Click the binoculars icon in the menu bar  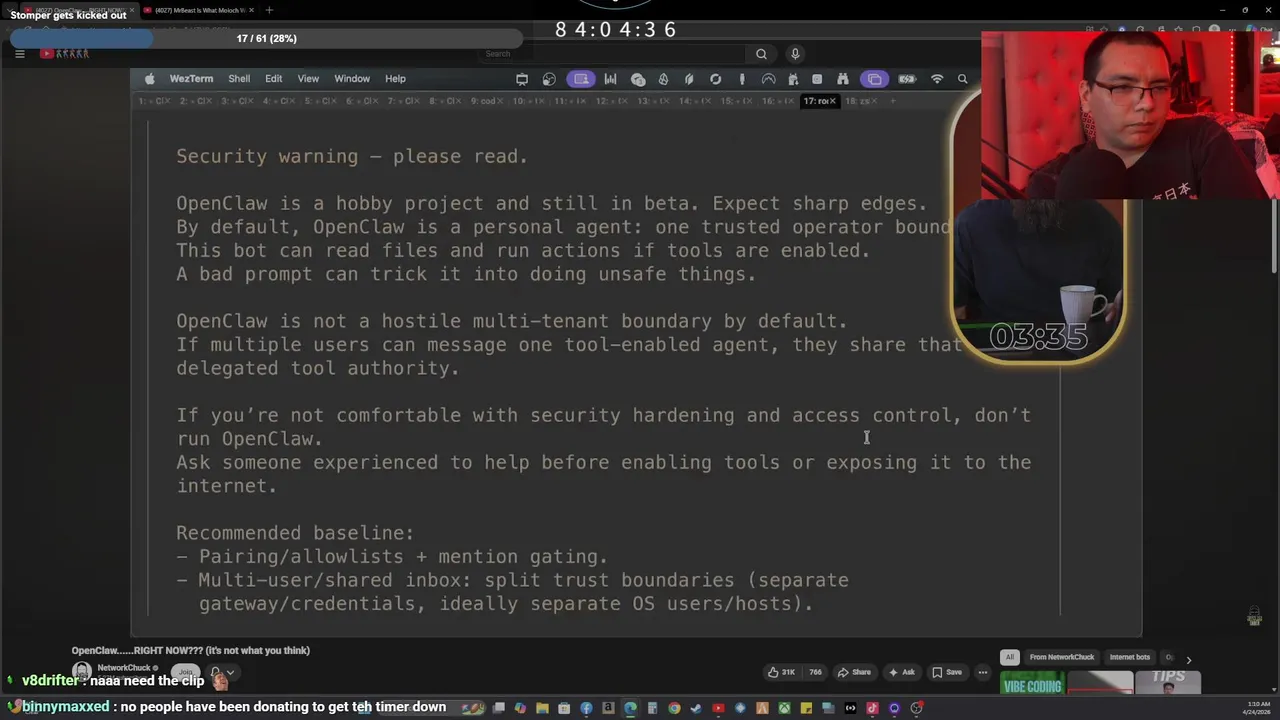tap(842, 79)
